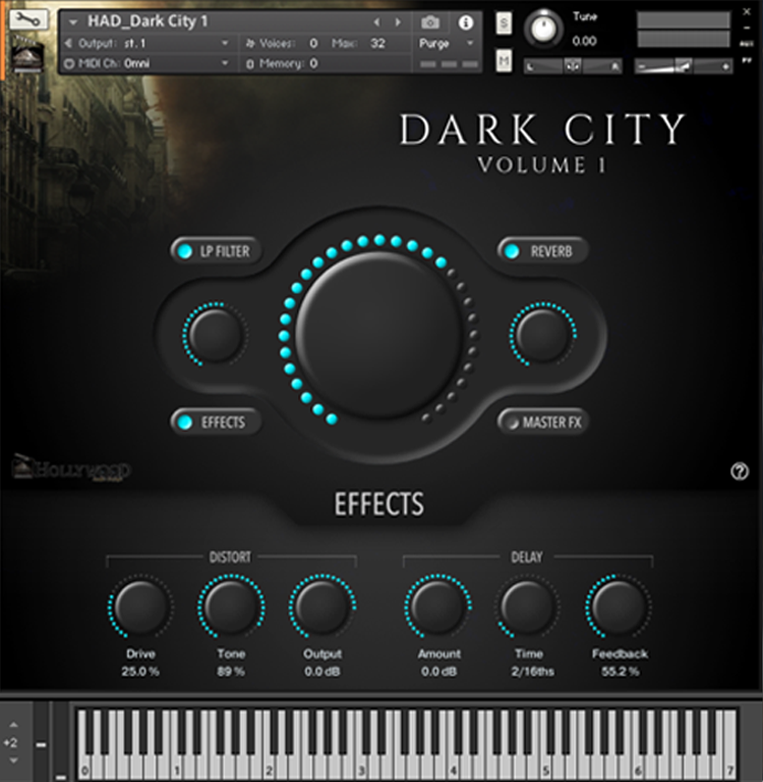Open the instrument info icon

(x=465, y=22)
